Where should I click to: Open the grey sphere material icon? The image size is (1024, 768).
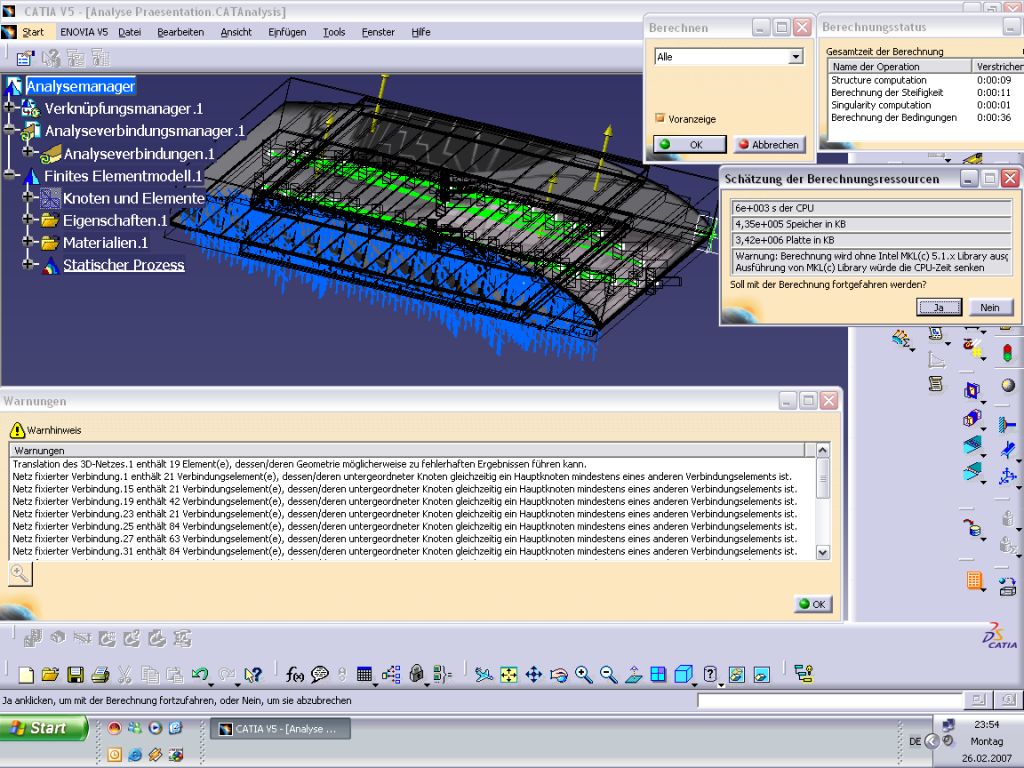tap(1008, 385)
